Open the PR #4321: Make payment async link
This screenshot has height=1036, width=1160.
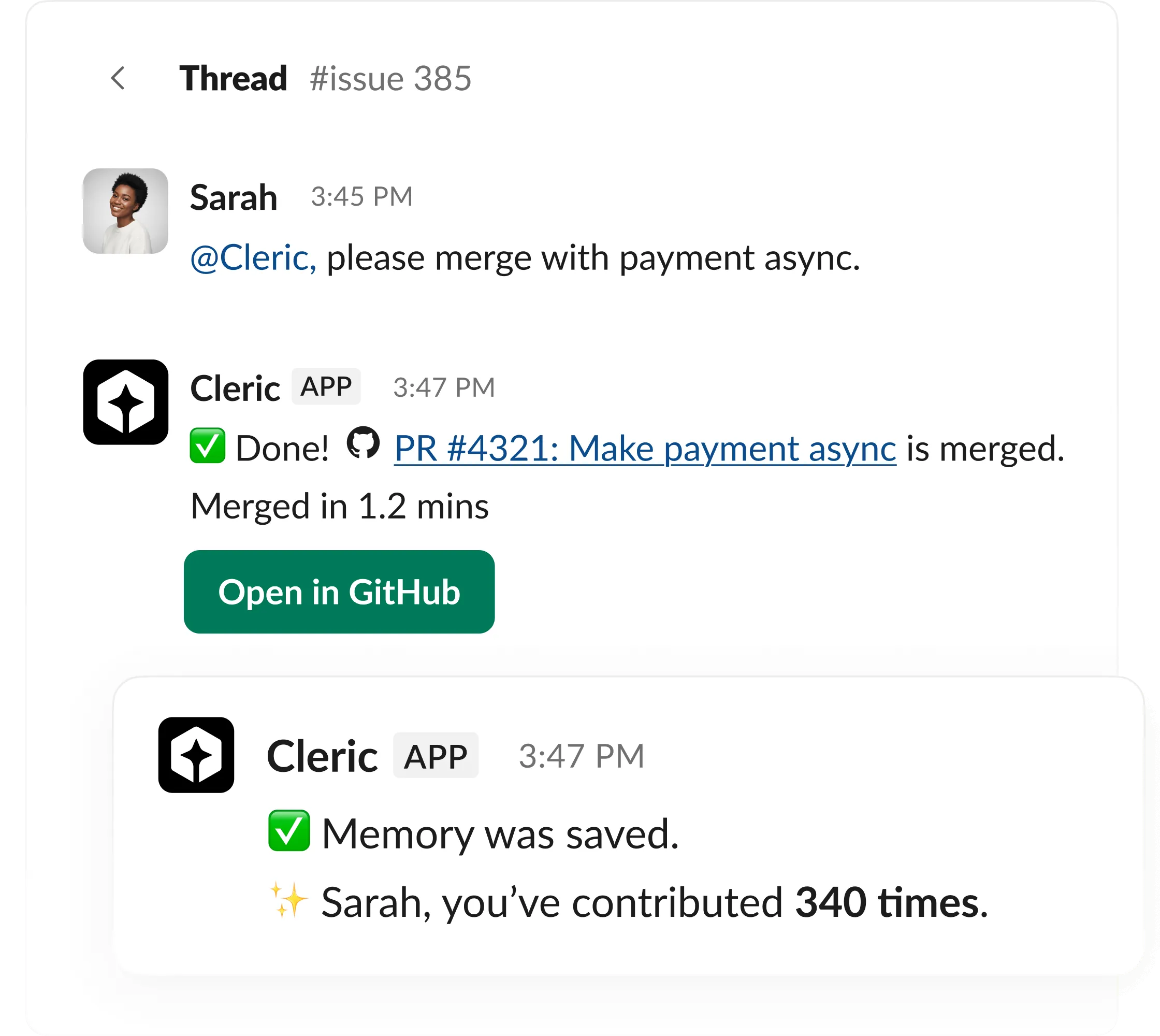click(645, 449)
